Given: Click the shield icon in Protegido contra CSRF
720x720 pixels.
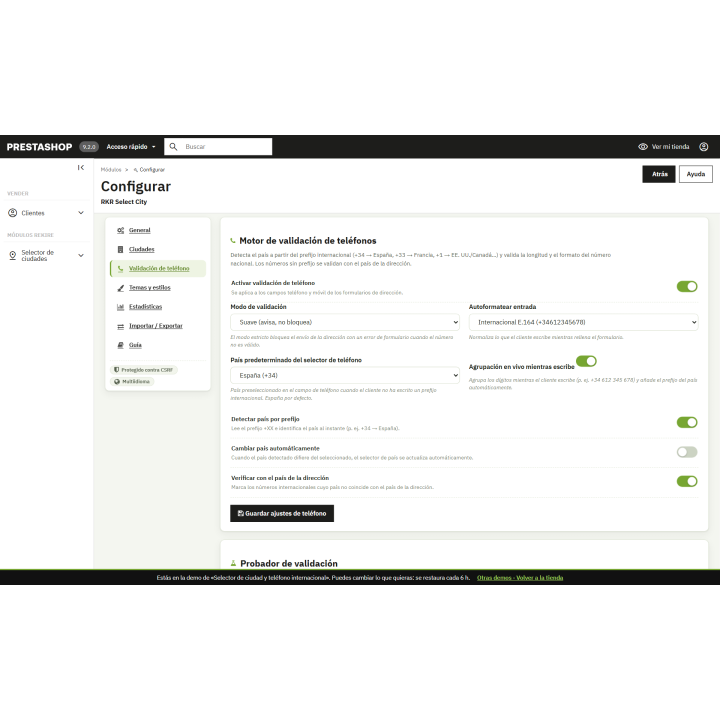Looking at the screenshot, I should tap(117, 370).
